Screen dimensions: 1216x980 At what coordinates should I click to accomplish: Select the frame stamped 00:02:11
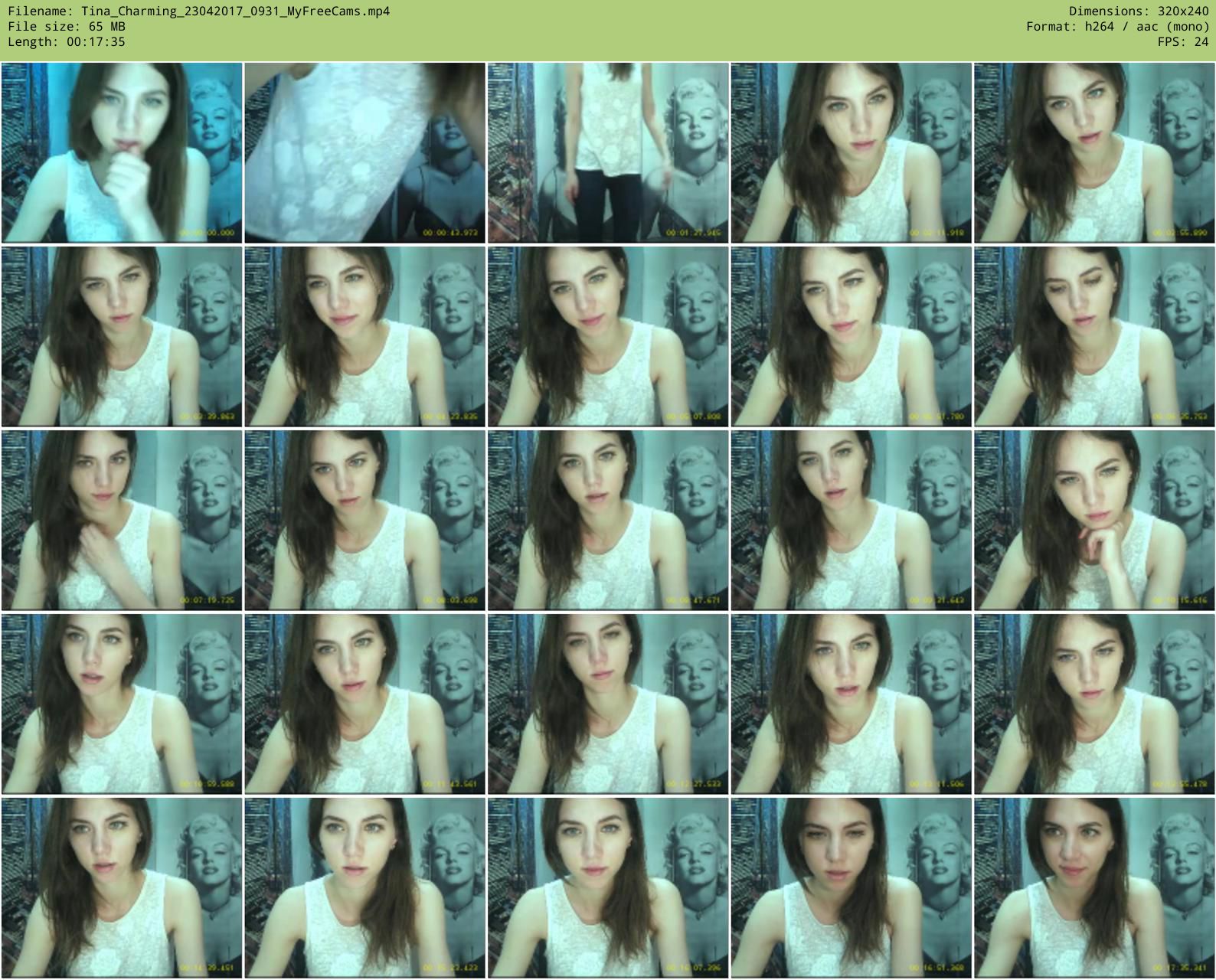[851, 152]
